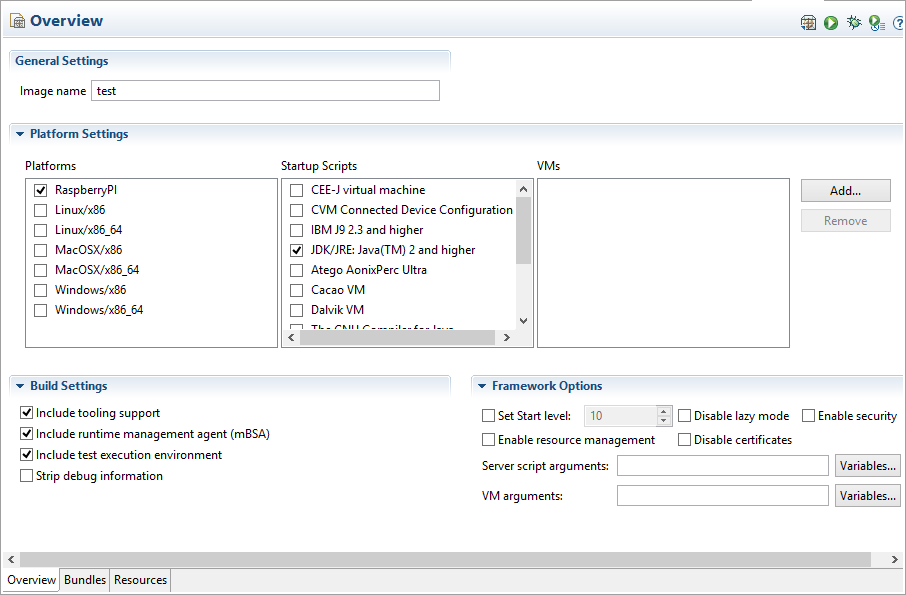906x595 pixels.
Task: Start debugging with the bug icon
Action: (854, 22)
